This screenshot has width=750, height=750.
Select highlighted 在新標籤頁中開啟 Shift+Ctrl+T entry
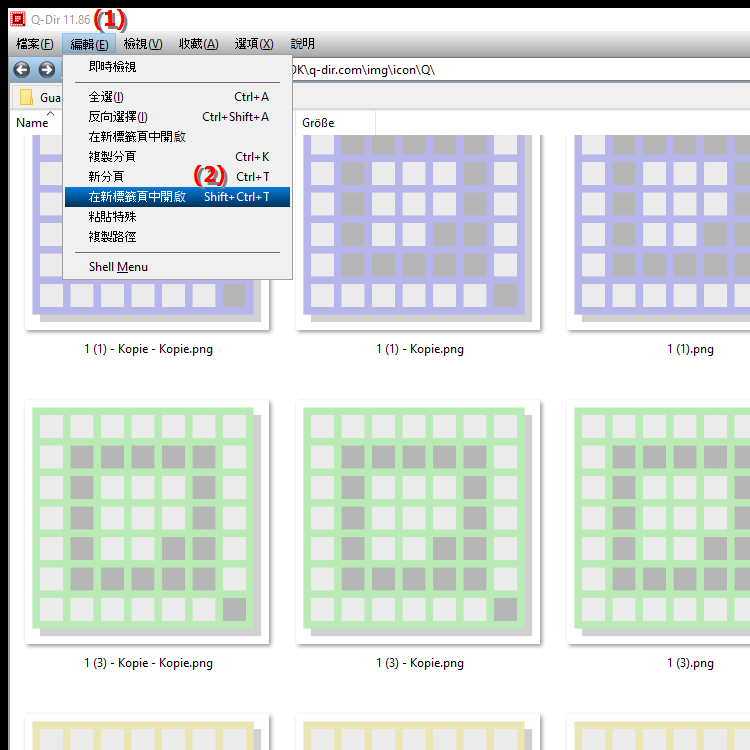point(177,197)
